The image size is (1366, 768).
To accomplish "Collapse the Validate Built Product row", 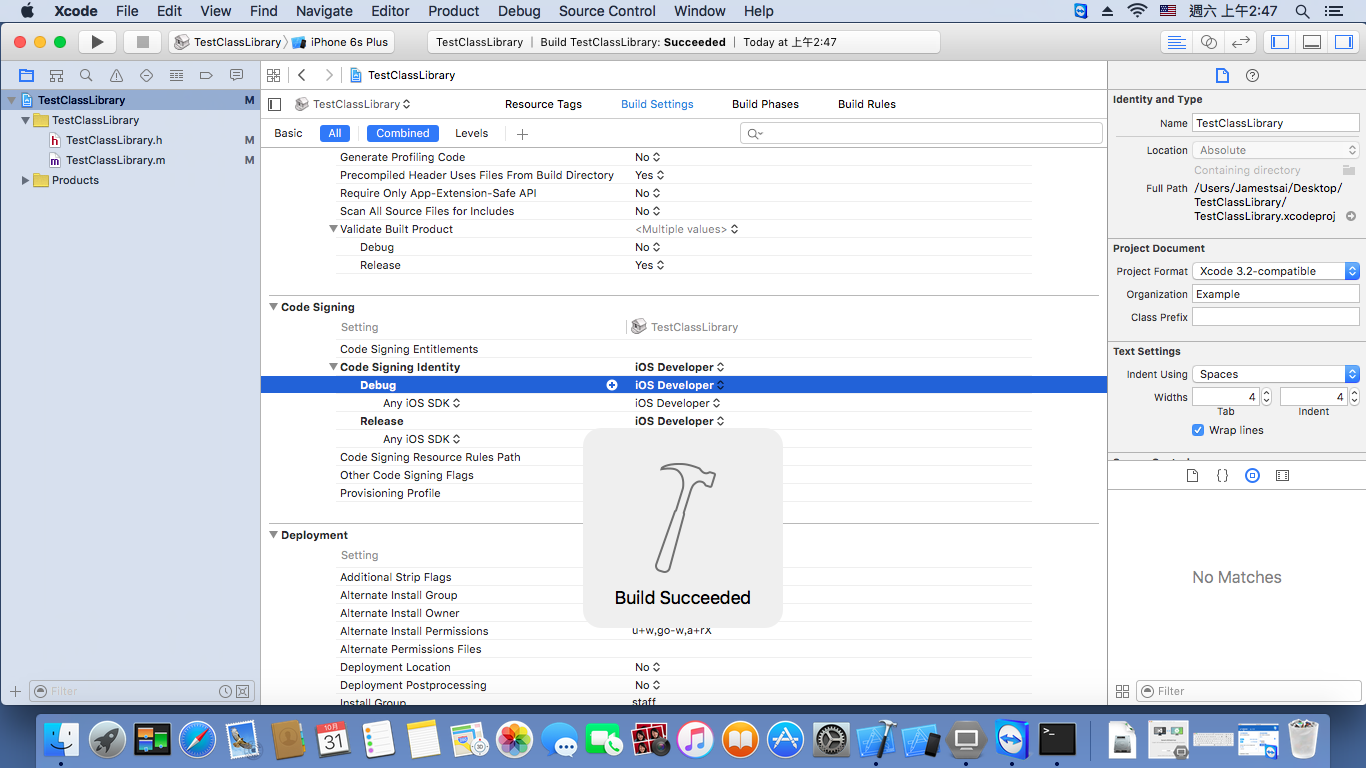I will pyautogui.click(x=333, y=229).
